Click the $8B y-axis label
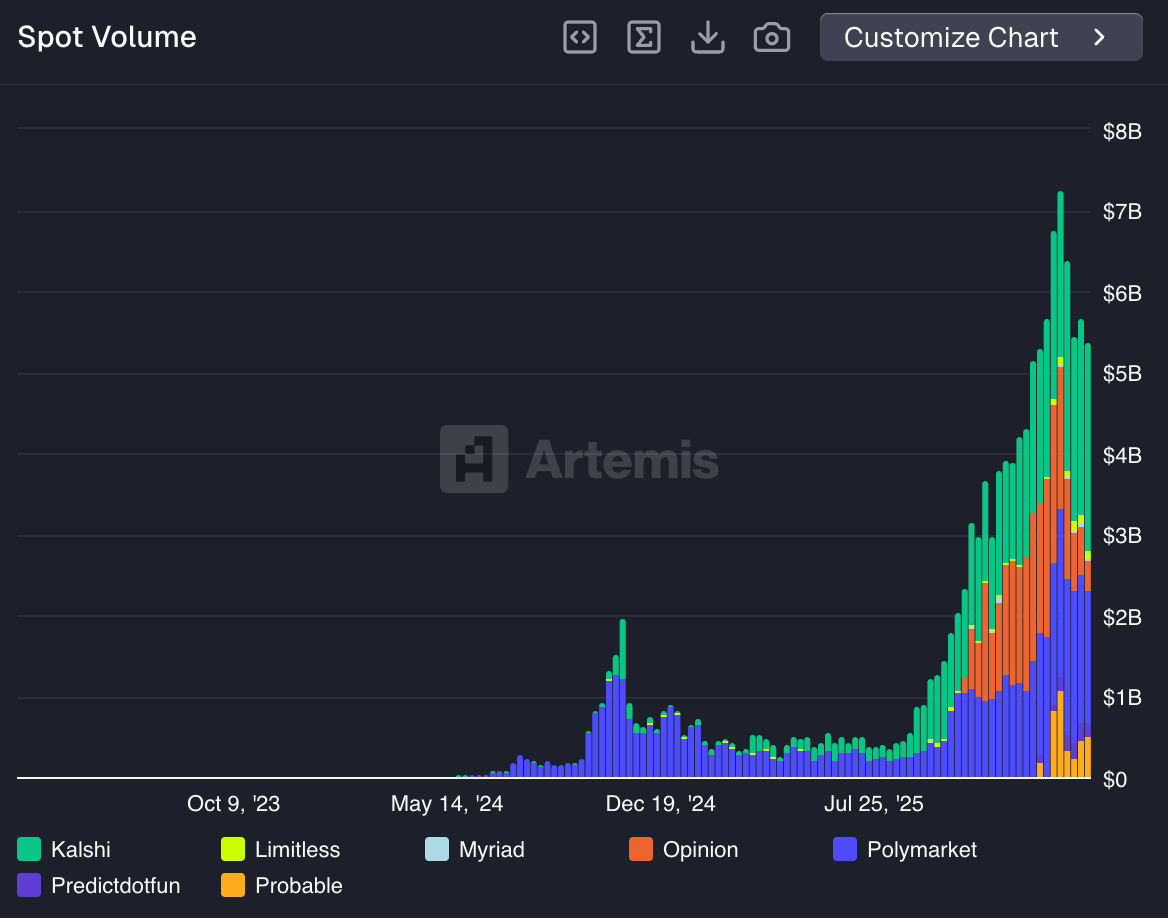Viewport: 1168px width, 918px height. point(1122,132)
